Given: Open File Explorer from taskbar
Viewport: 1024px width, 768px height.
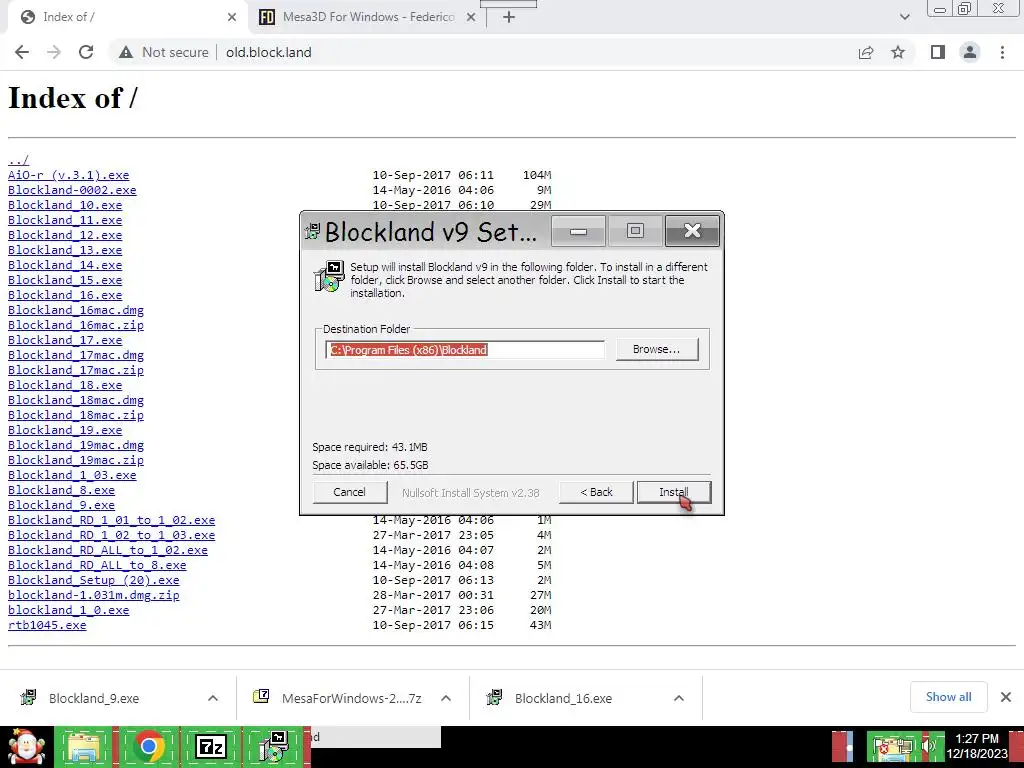Looking at the screenshot, I should click(84, 746).
